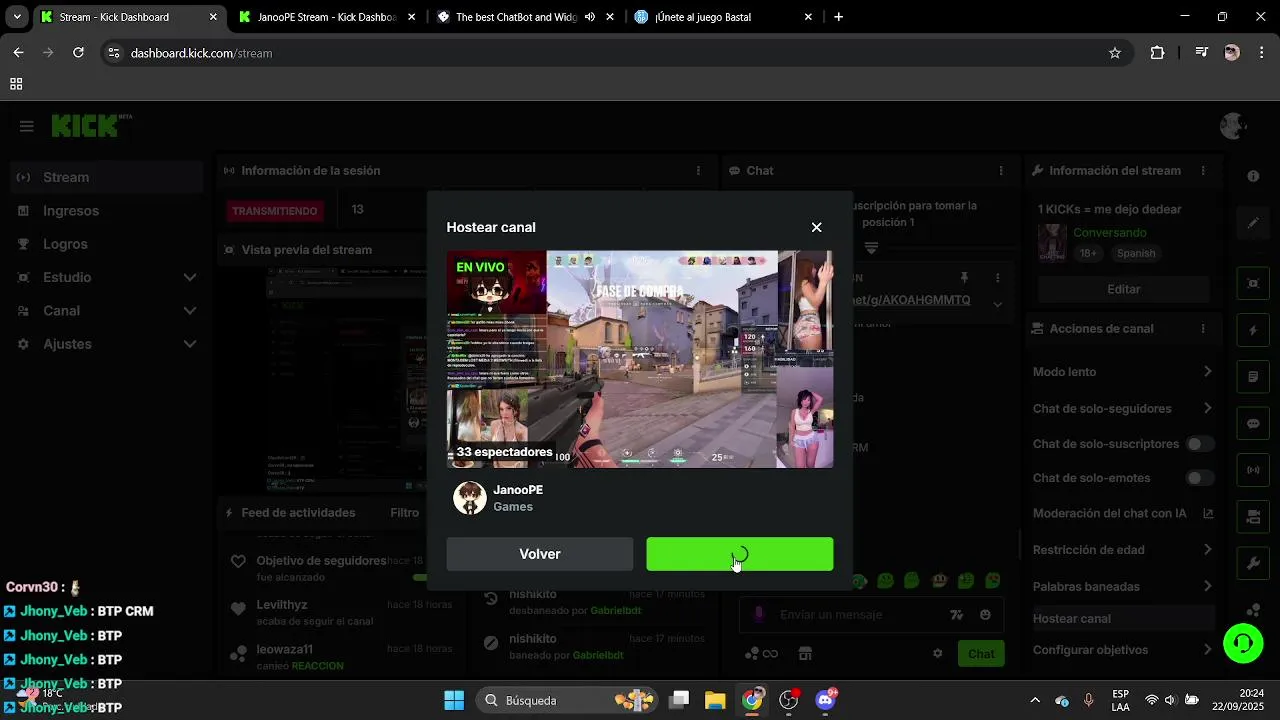Open the green support headset button

pos(1243,642)
